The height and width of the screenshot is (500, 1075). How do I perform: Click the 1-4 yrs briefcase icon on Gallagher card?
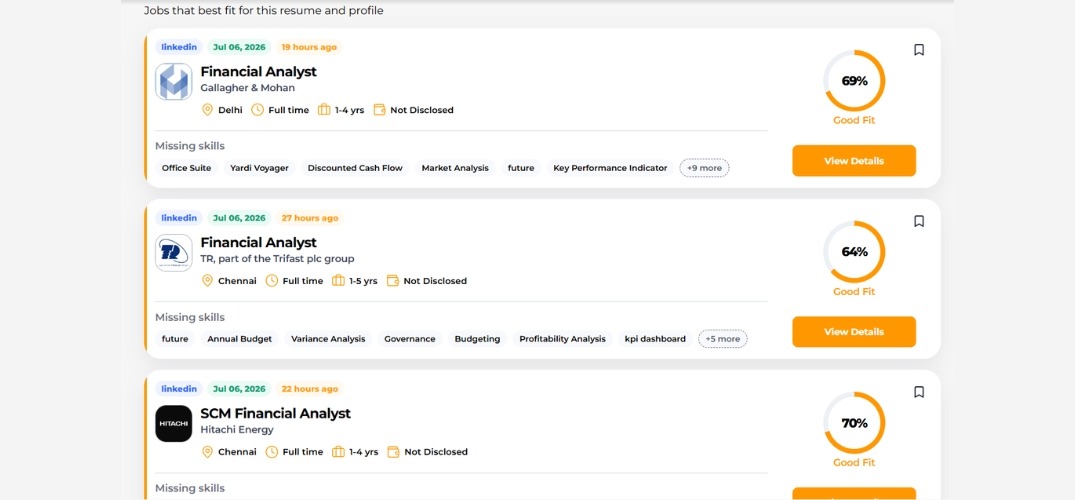324,110
